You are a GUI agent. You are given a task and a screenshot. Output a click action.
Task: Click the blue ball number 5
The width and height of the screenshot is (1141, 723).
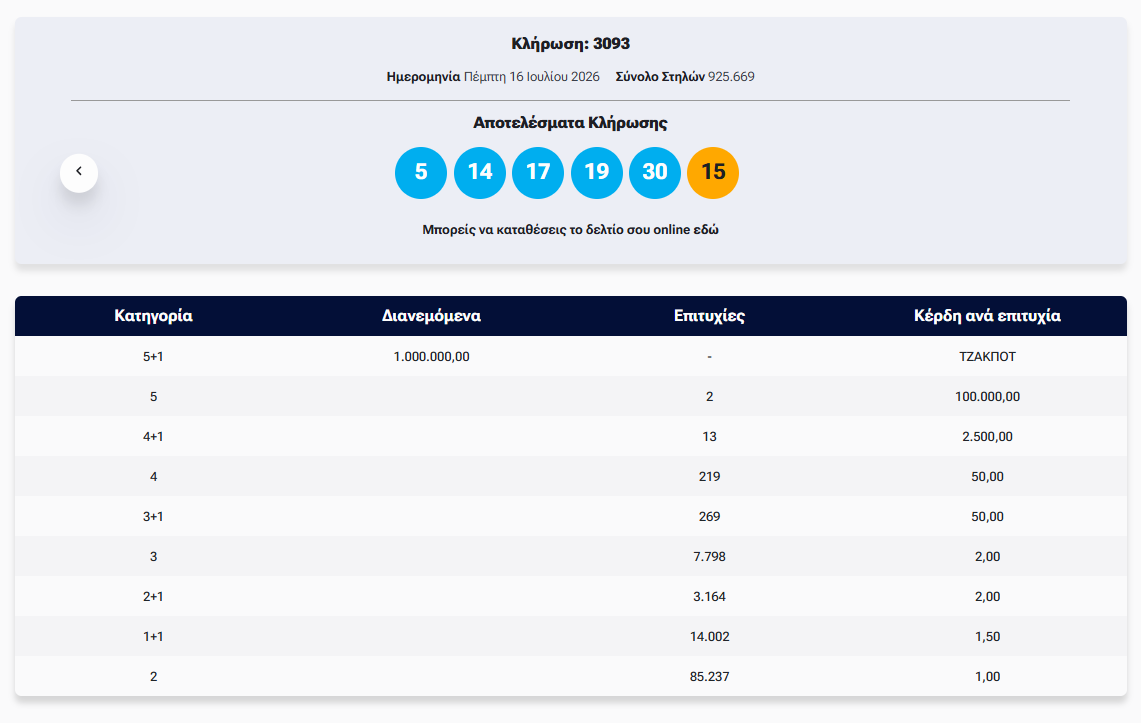(x=421, y=172)
